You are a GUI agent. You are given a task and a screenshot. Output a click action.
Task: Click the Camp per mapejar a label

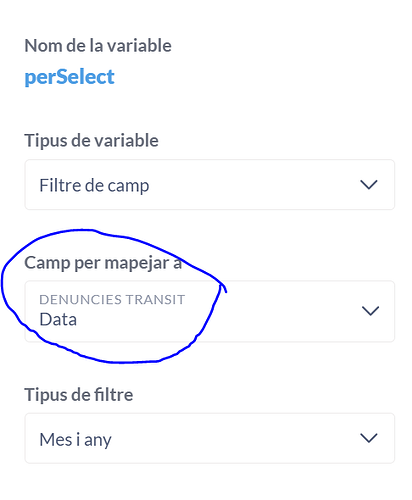click(x=103, y=263)
